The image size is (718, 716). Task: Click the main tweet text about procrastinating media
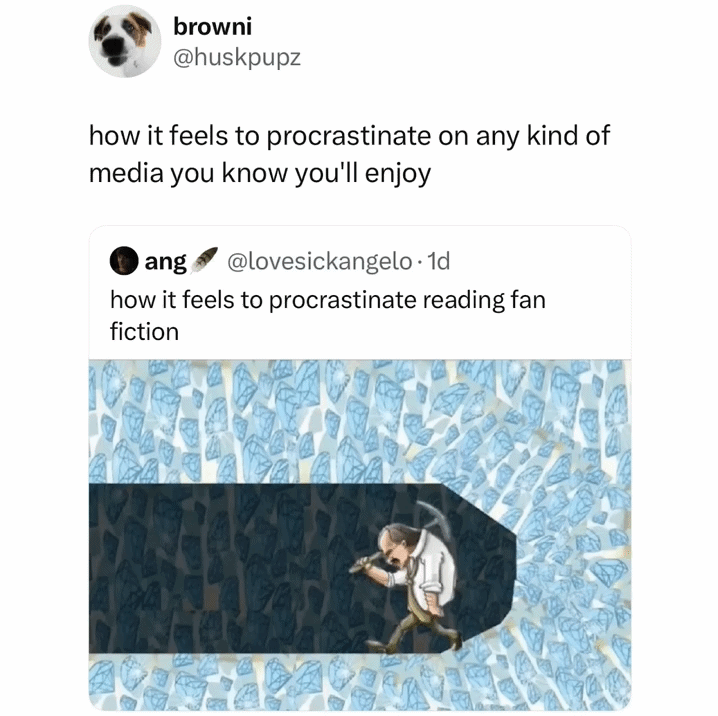[x=349, y=154]
